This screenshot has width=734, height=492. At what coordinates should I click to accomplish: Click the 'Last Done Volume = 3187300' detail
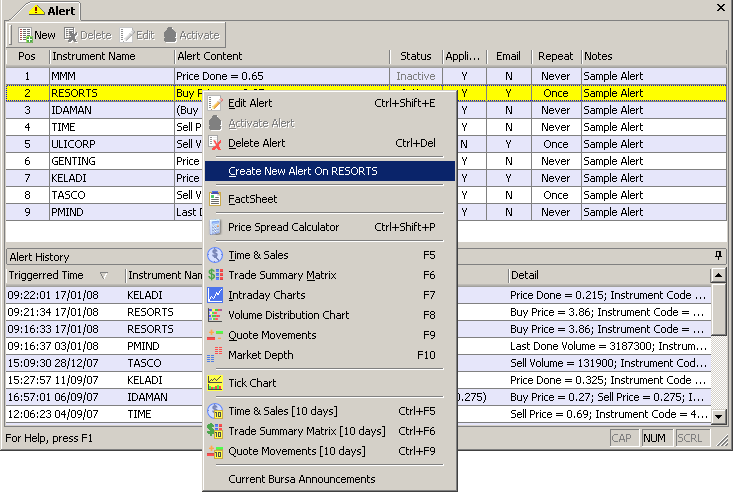(608, 346)
